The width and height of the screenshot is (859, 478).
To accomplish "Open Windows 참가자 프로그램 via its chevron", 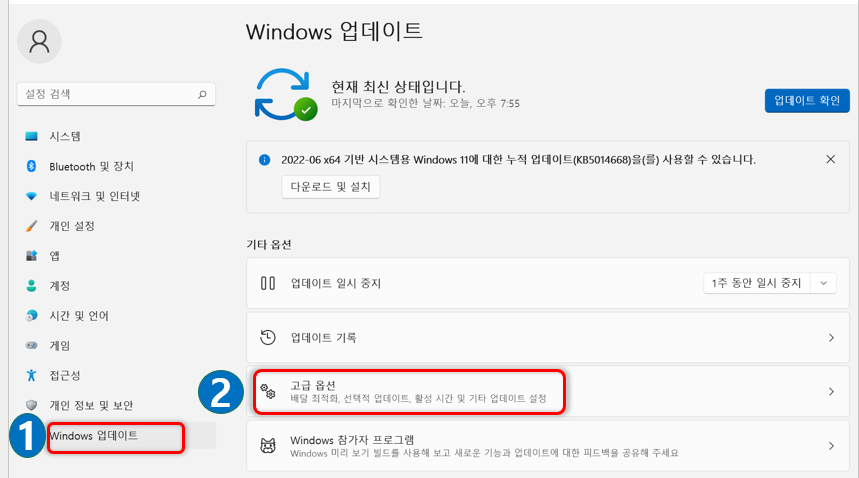I will pos(831,446).
